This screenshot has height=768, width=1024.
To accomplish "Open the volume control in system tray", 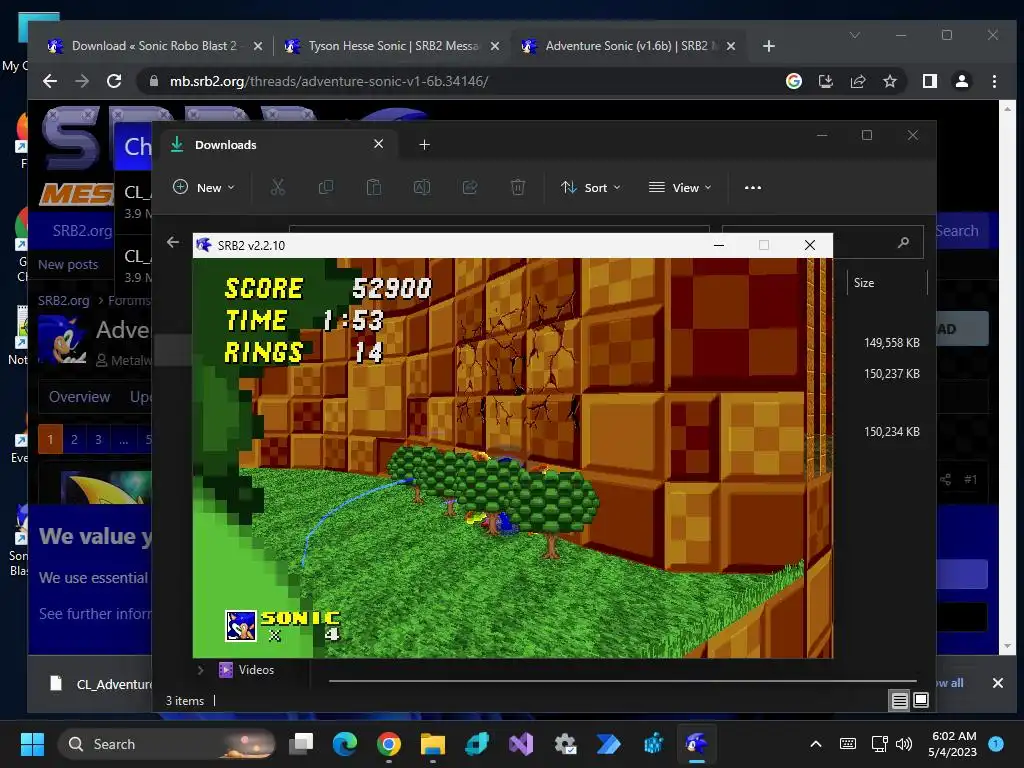I will point(904,744).
